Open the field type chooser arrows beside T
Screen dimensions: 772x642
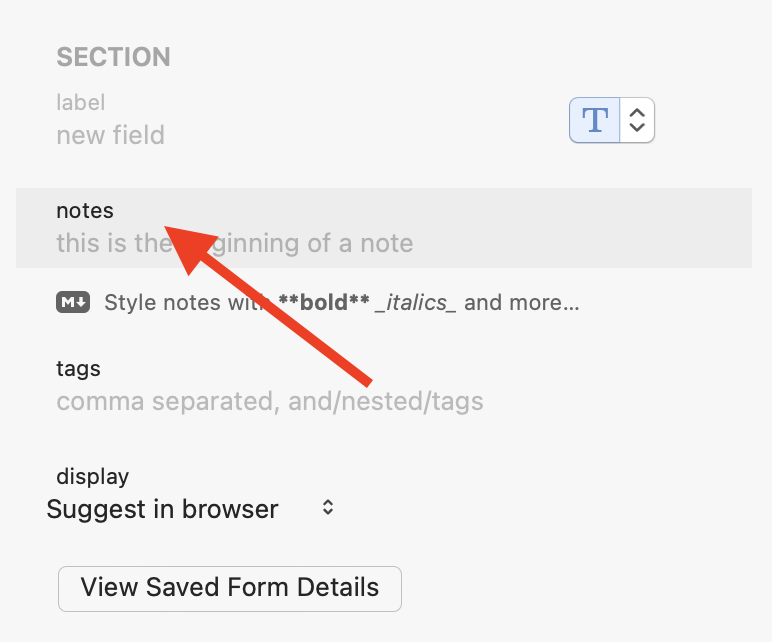[637, 120]
